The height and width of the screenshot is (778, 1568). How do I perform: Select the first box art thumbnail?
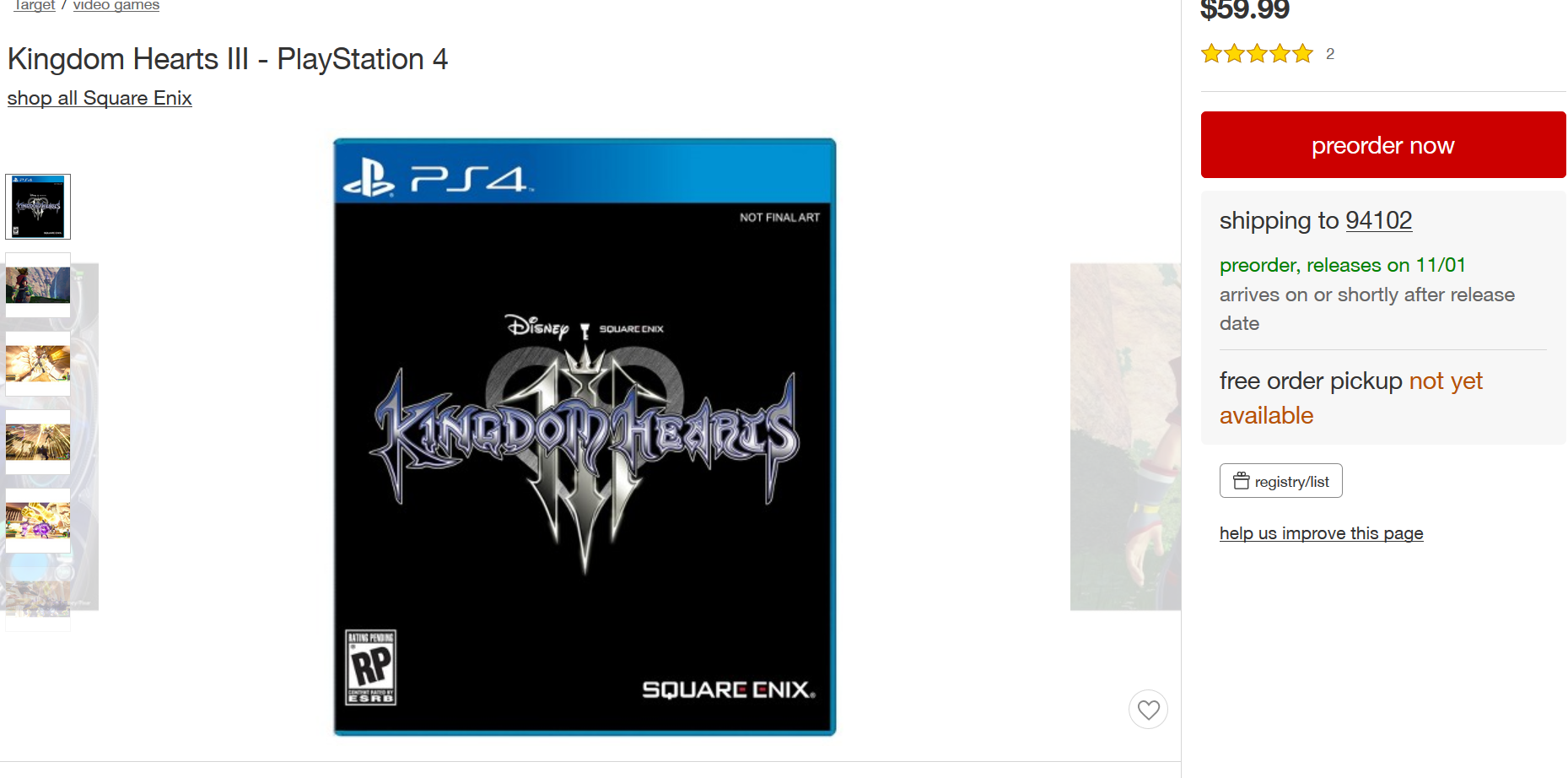point(38,207)
